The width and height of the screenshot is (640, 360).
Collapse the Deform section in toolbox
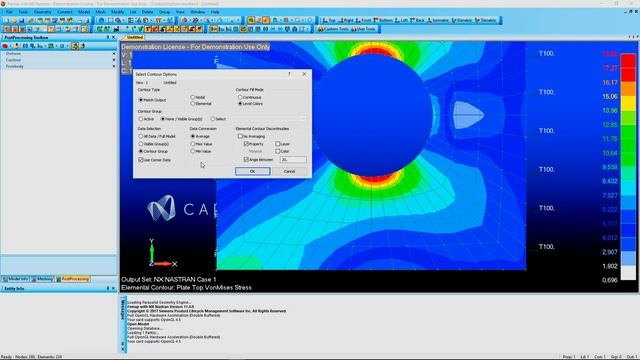[x=114, y=53]
